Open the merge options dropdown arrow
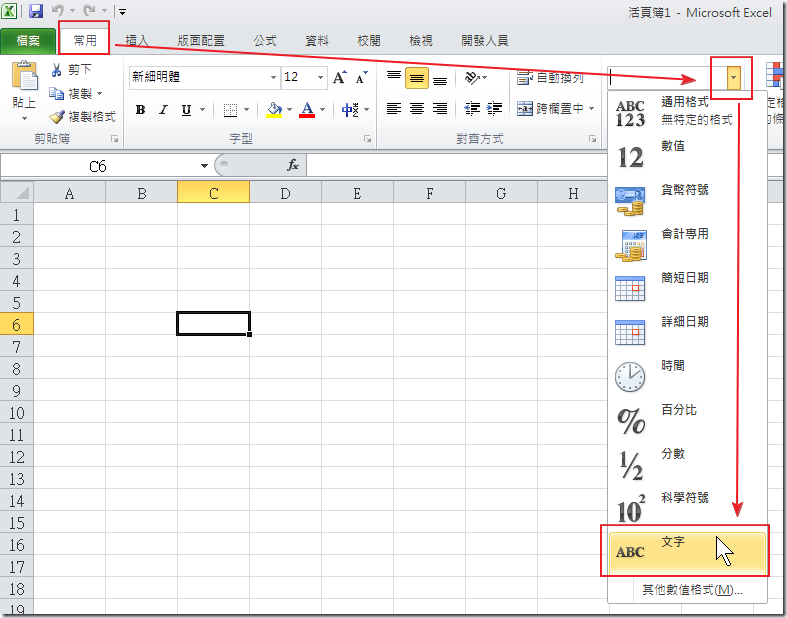The width and height of the screenshot is (787, 618). pyautogui.click(x=591, y=108)
